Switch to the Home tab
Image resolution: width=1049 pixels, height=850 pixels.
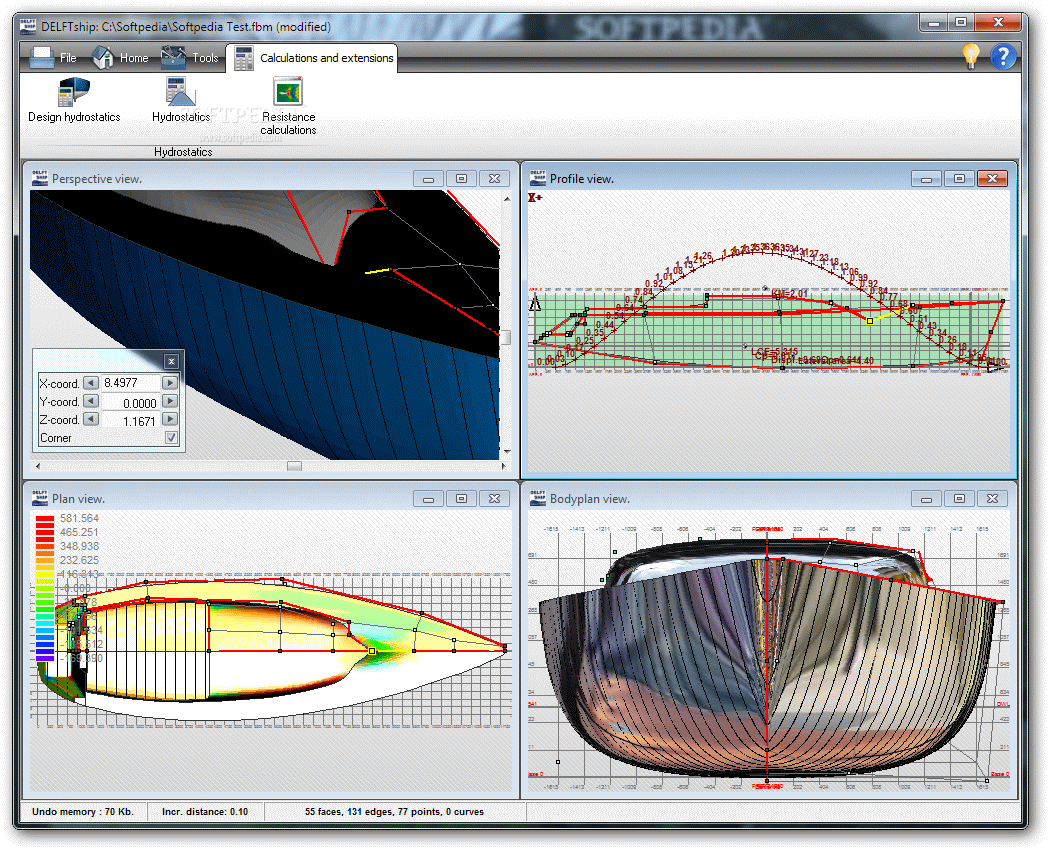coord(120,58)
